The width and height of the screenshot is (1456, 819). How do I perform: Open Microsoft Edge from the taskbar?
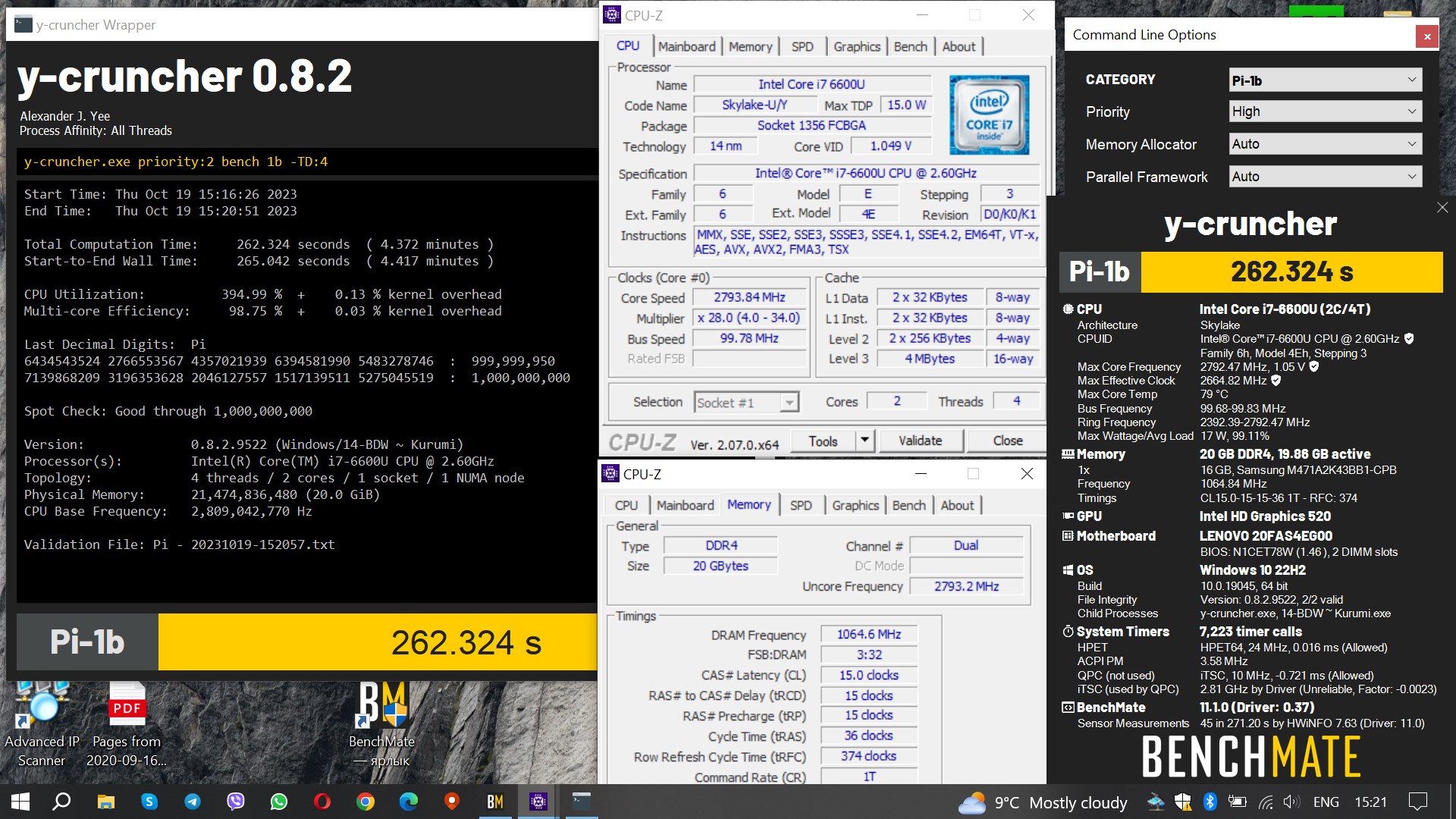409,802
